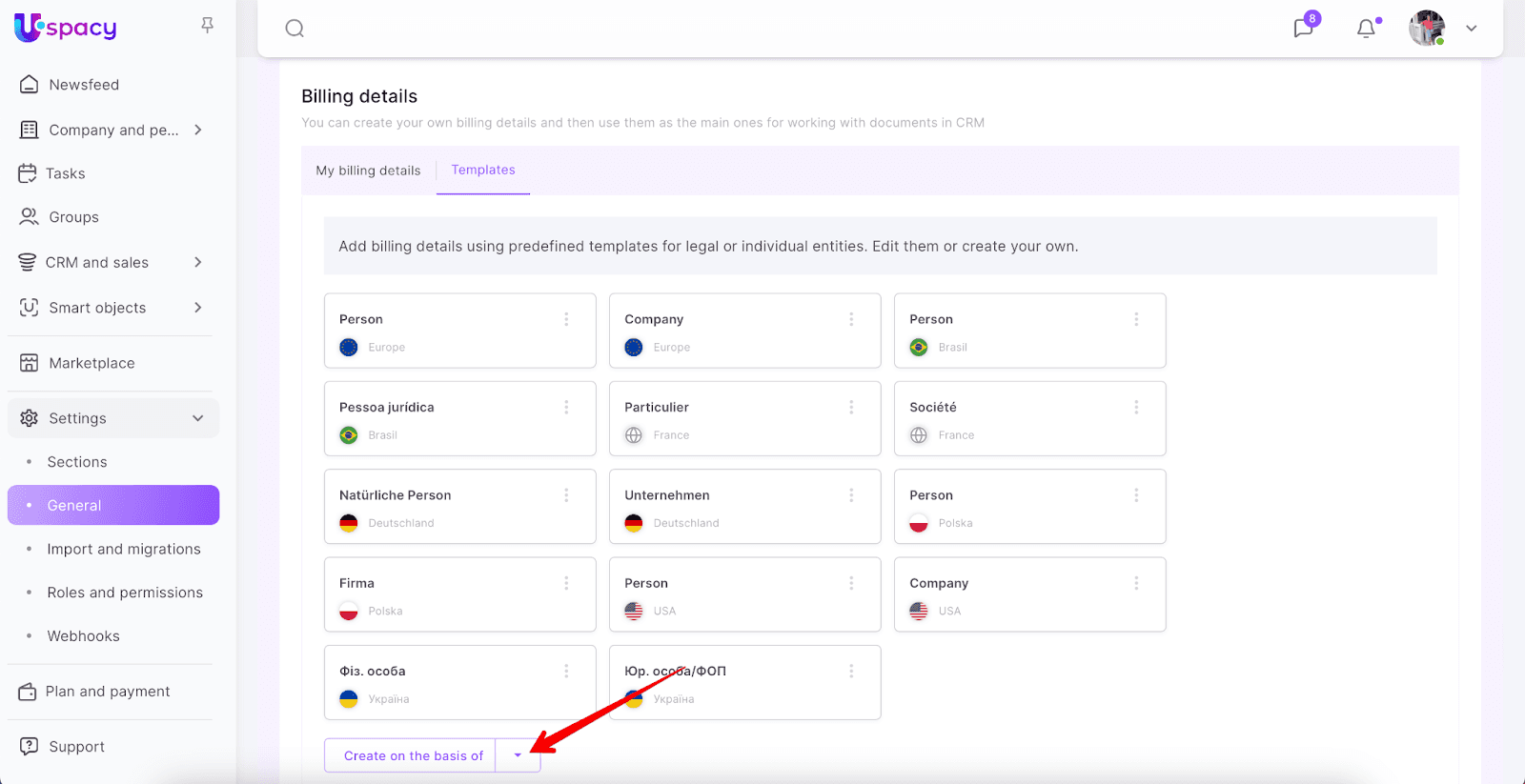This screenshot has height=784, width=1525.
Task: Switch to My billing details tab
Action: pyautogui.click(x=368, y=171)
